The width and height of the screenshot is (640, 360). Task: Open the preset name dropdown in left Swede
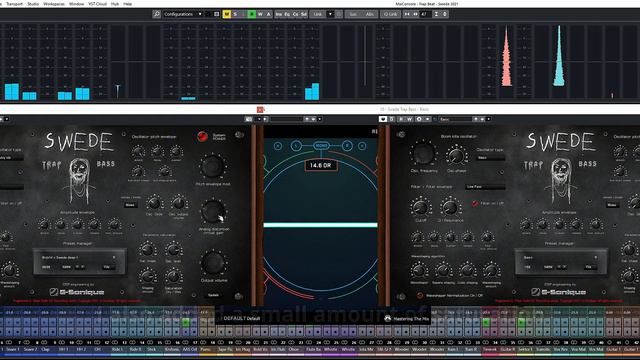tap(78, 258)
